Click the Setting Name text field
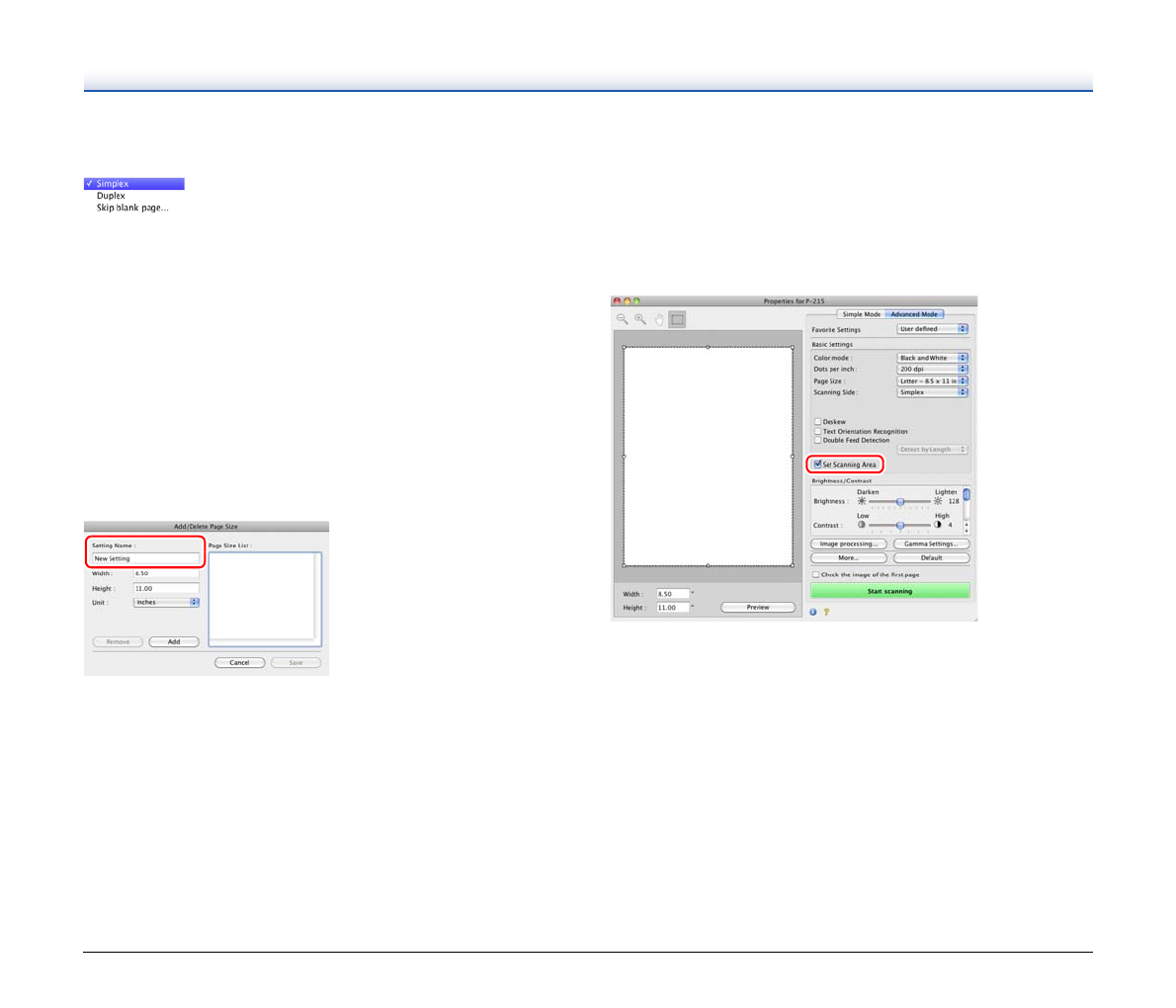1176x1008 pixels. coord(145,558)
